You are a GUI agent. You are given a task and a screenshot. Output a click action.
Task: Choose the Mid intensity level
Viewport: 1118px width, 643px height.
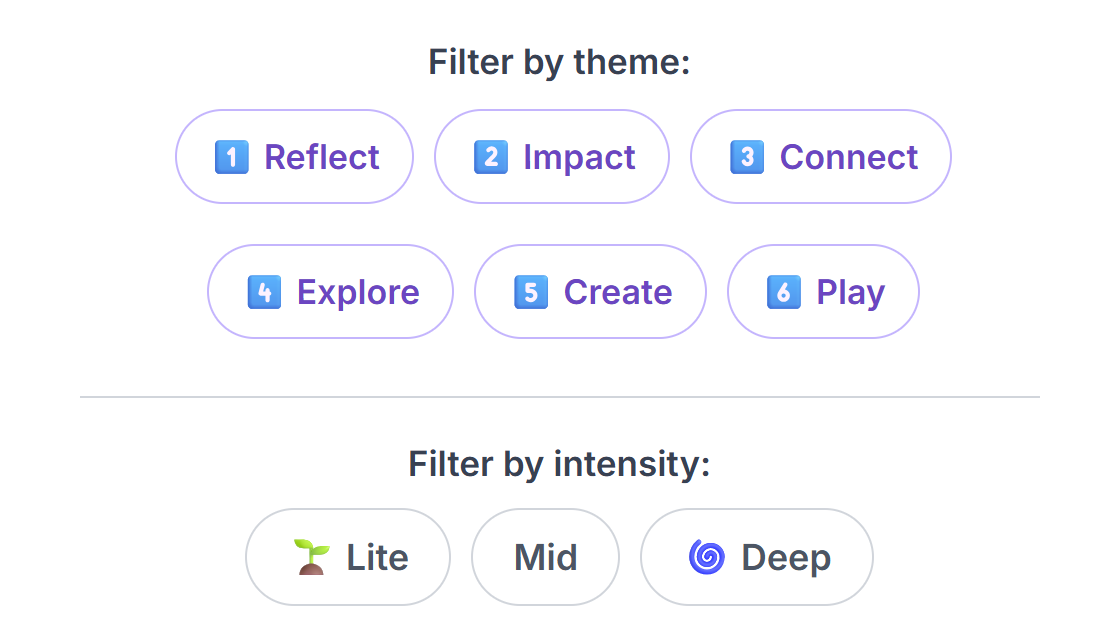point(545,557)
